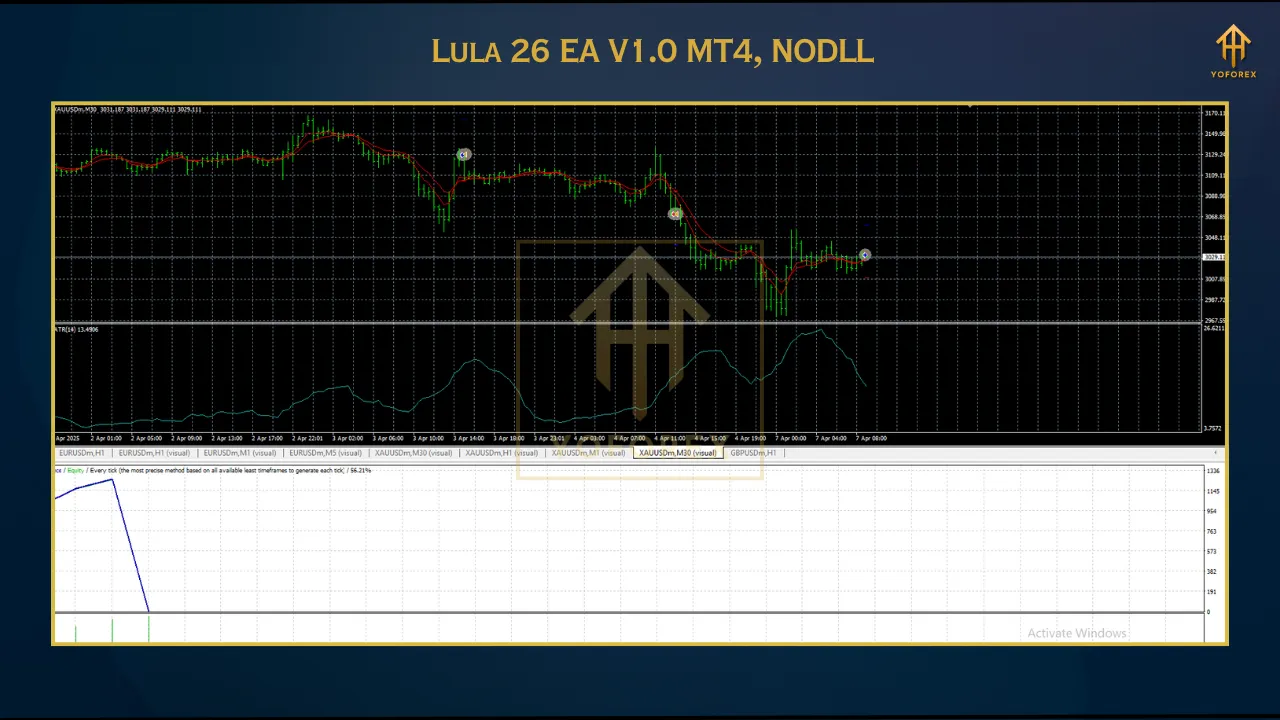Open the EURUSDm,H1 chart tab
Image resolution: width=1280 pixels, height=720 pixels.
click(81, 453)
